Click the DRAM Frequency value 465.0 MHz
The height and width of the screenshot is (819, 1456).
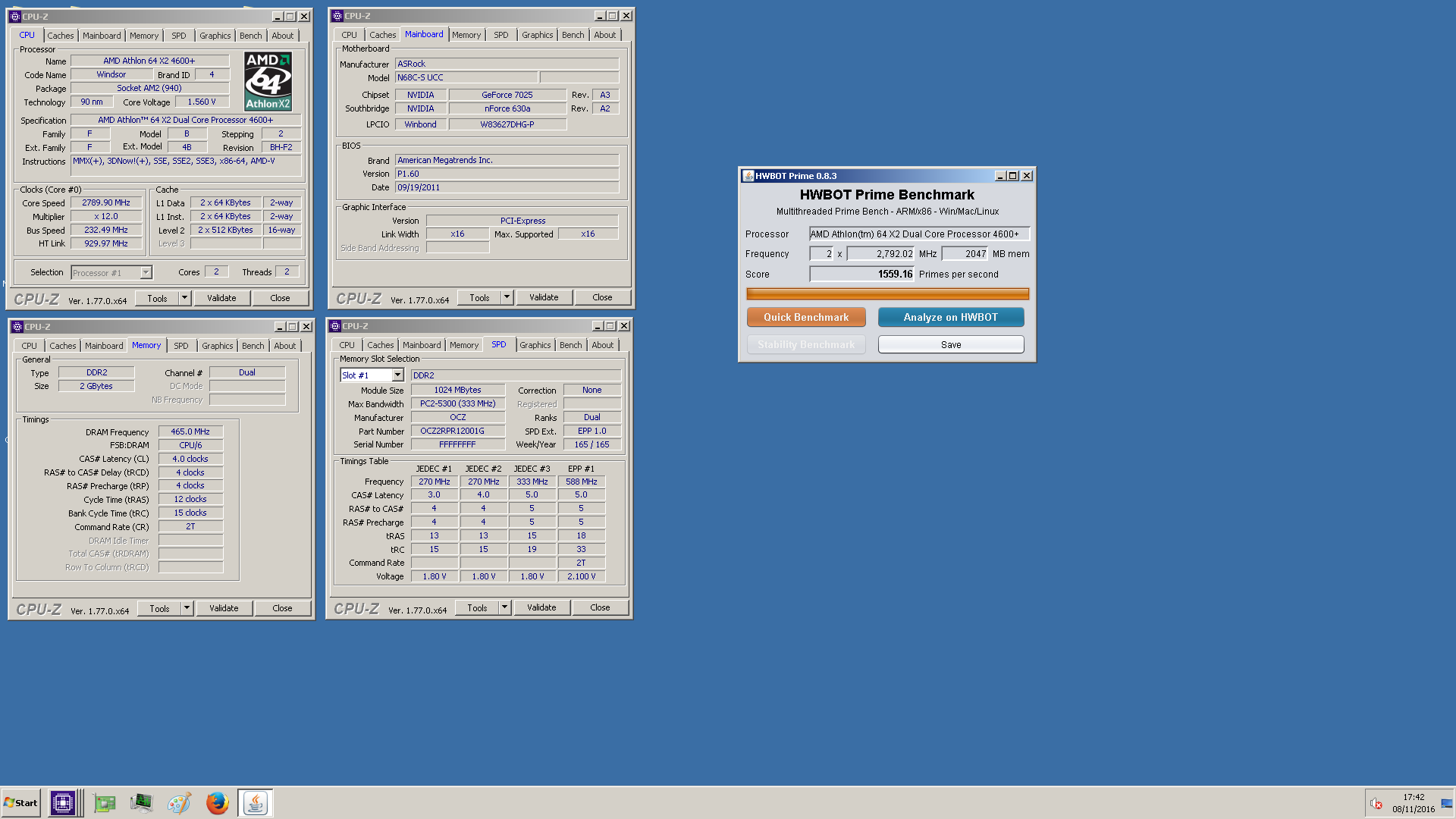click(x=190, y=431)
